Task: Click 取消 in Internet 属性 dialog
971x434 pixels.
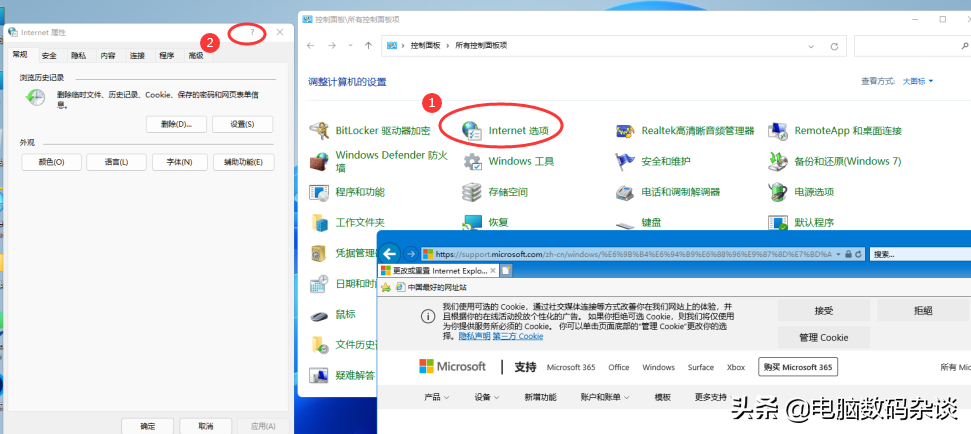Action: (206, 426)
